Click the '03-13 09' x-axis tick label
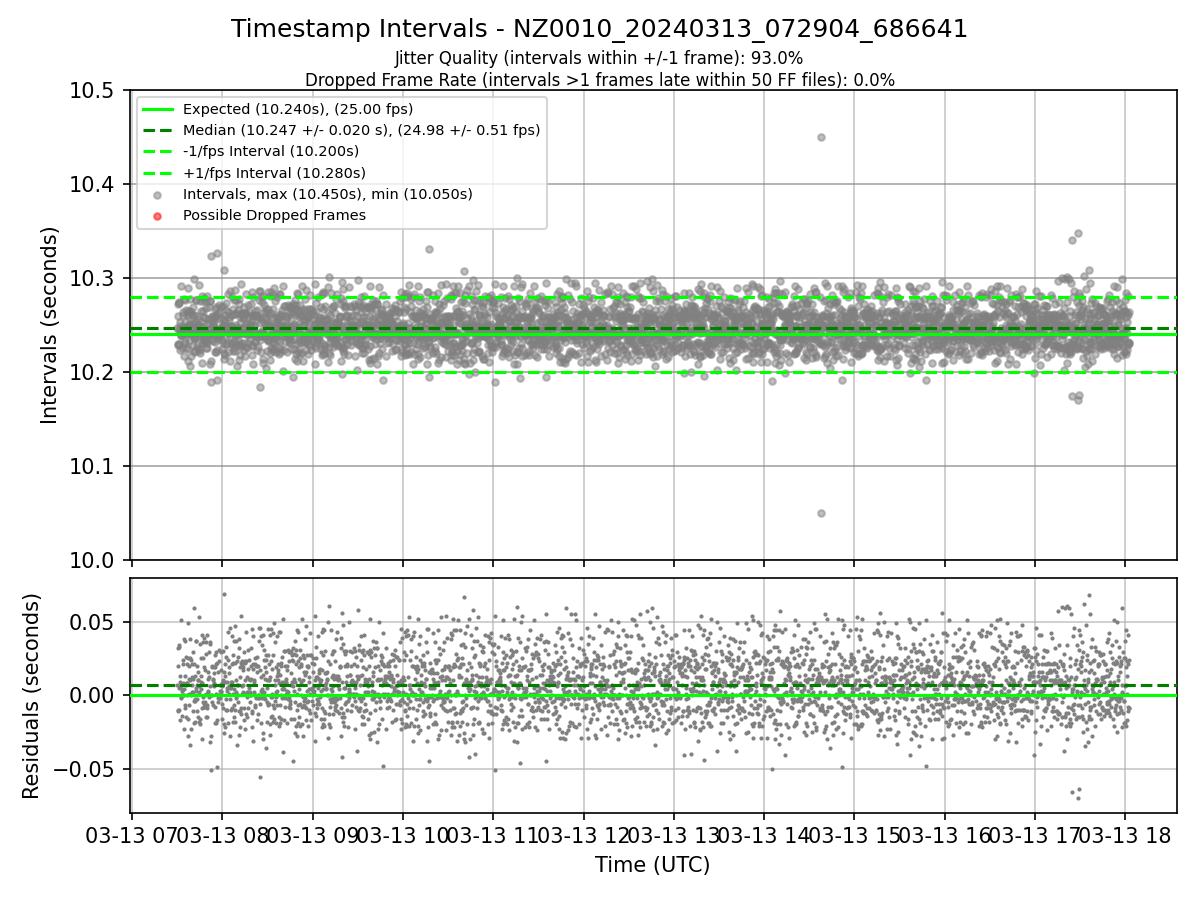 click(312, 835)
